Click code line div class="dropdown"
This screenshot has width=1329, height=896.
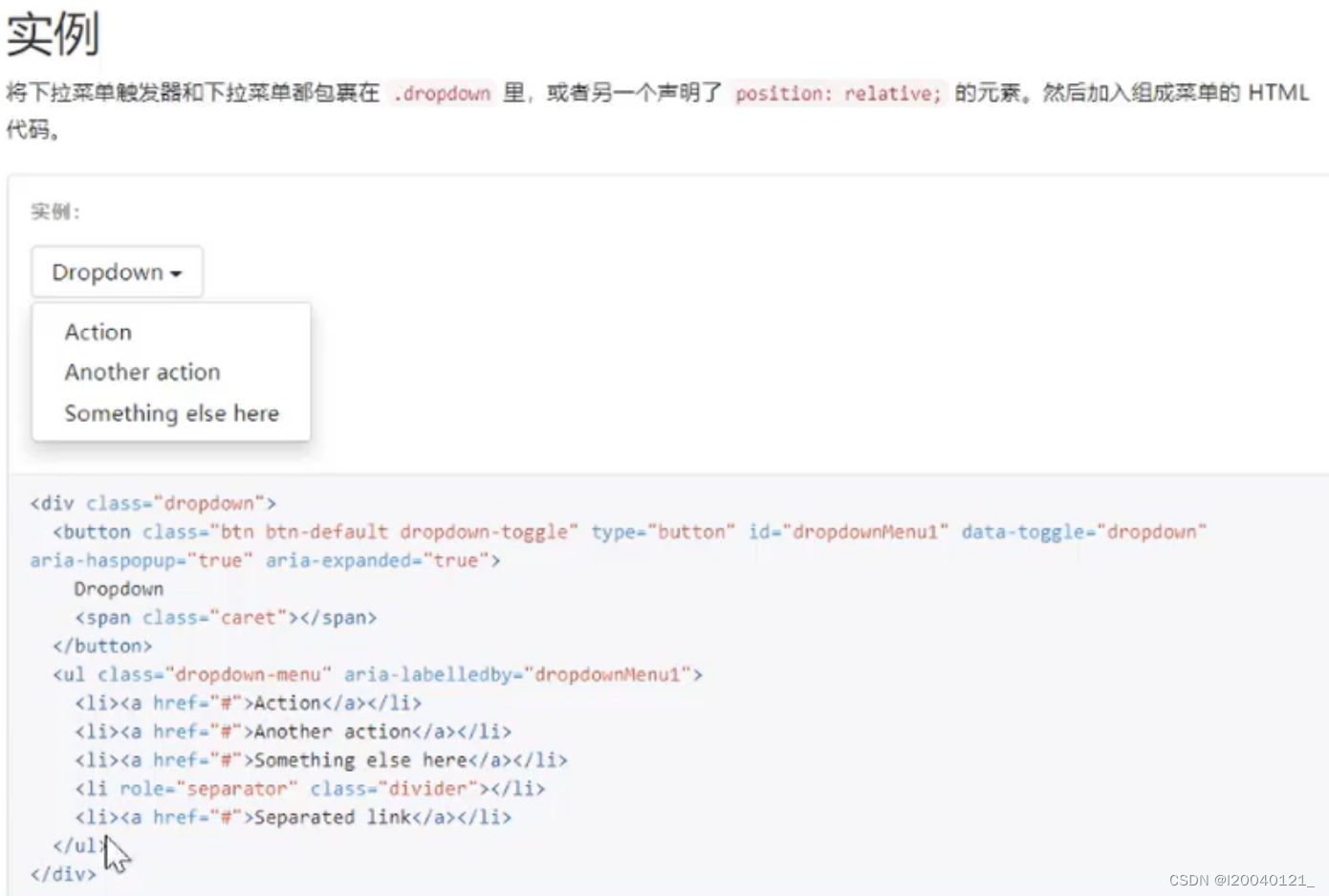[x=153, y=503]
